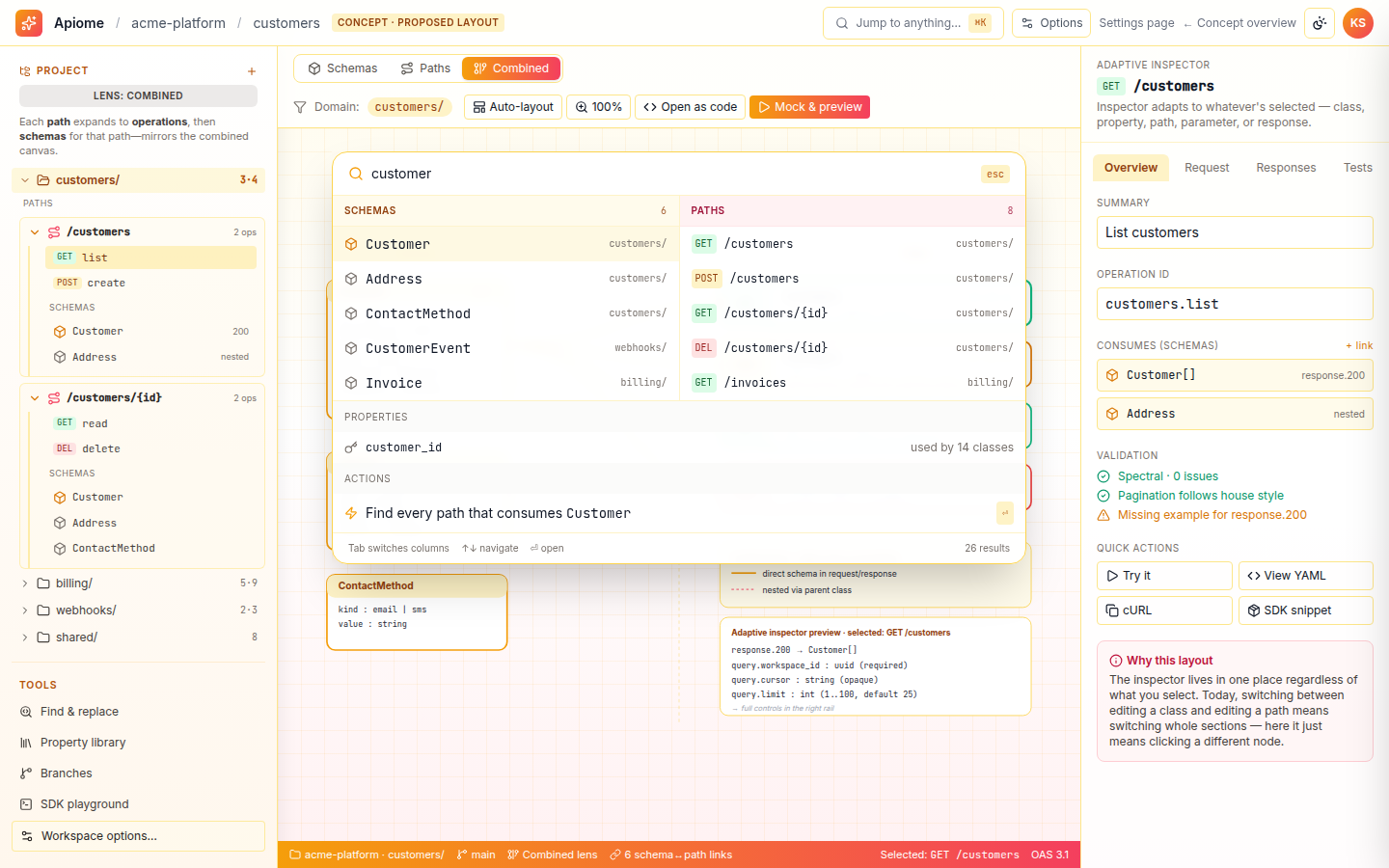Open the Overview inspector tab
1389x868 pixels.
(x=1130, y=168)
